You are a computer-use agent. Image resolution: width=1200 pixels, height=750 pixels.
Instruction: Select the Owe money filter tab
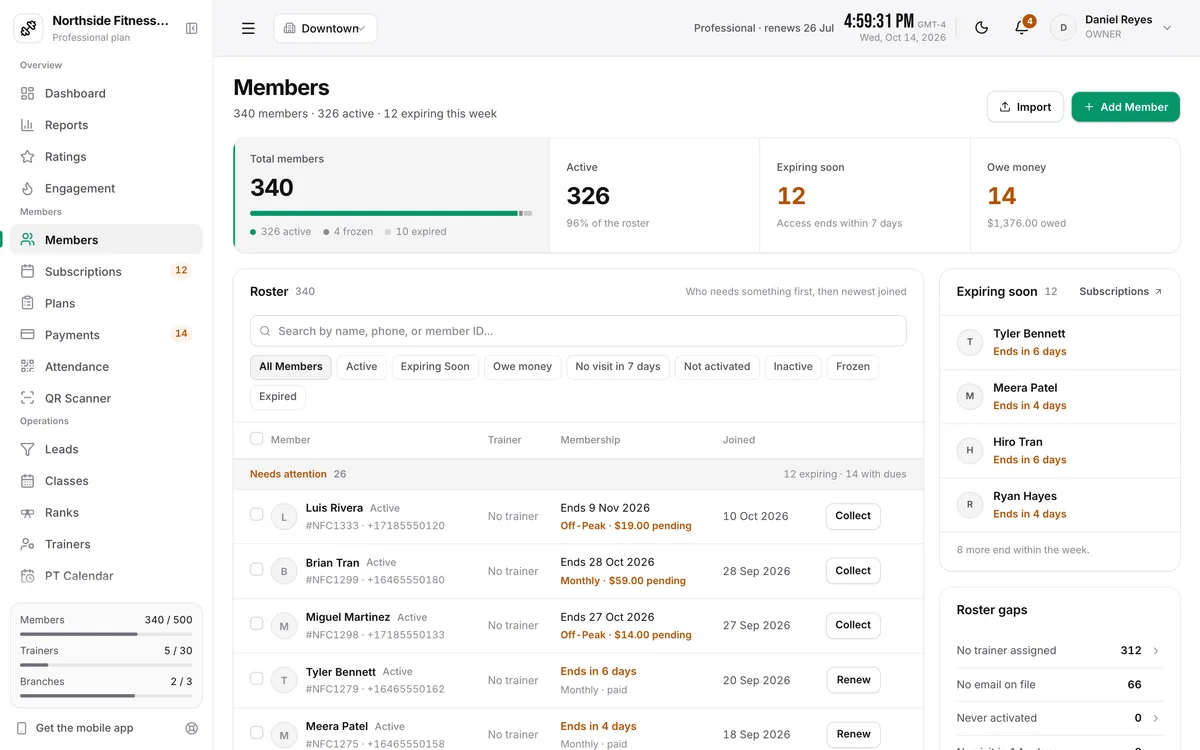522,367
